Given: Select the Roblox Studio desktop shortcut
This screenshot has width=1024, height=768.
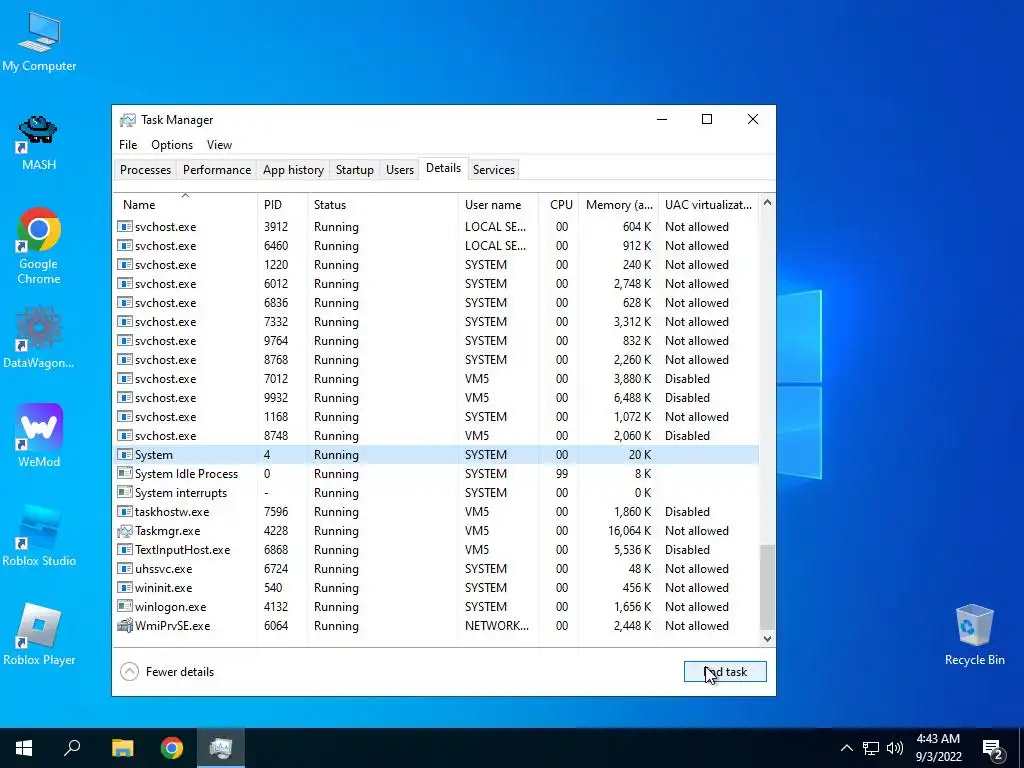Looking at the screenshot, I should (x=39, y=536).
